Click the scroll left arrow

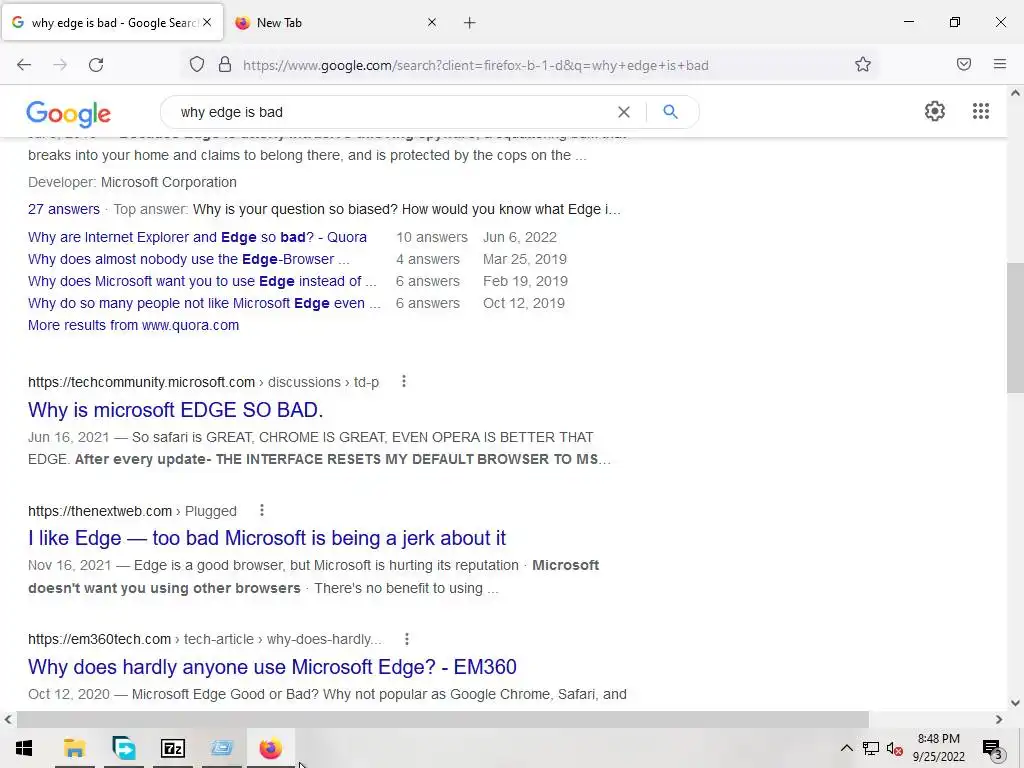pyautogui.click(x=8, y=719)
